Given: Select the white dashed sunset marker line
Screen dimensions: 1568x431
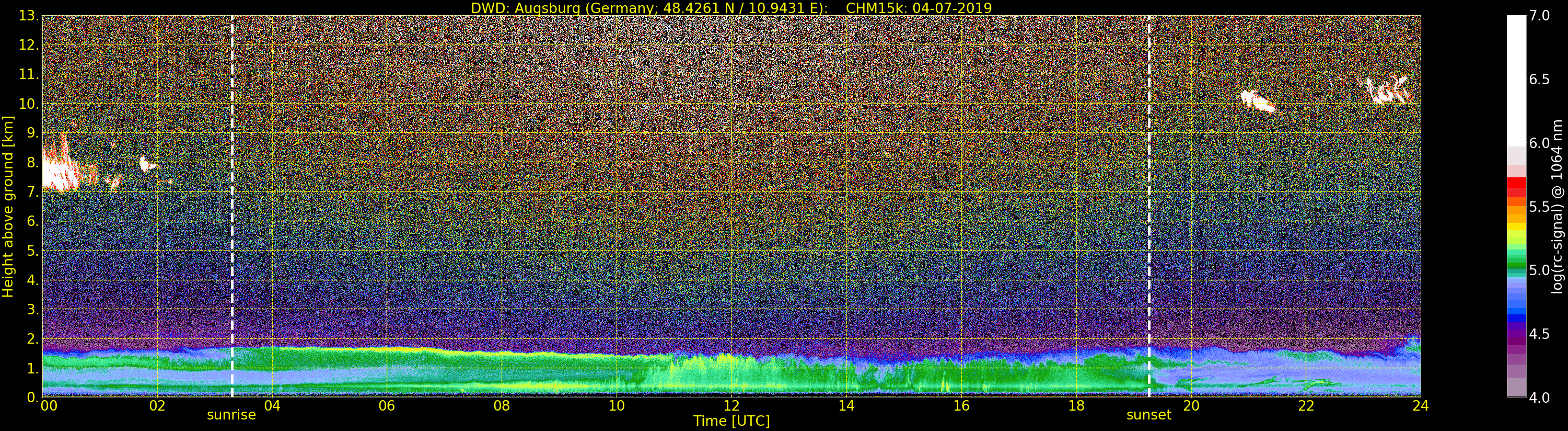Looking at the screenshot, I should point(1148,206).
